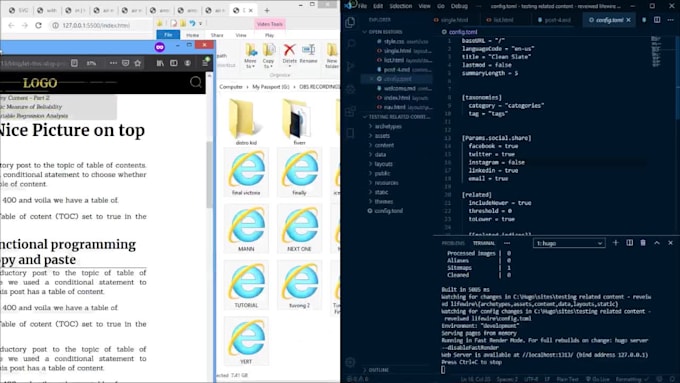Click My Passport (G:) in the breadcrumb path
This screenshot has width=680, height=383.
(271, 87)
